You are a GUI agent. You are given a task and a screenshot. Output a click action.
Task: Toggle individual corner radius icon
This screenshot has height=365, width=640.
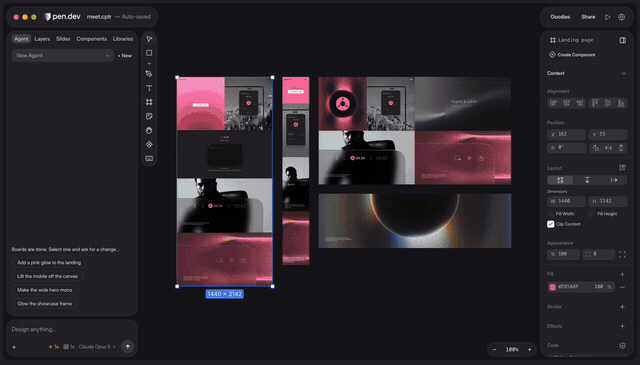(622, 254)
